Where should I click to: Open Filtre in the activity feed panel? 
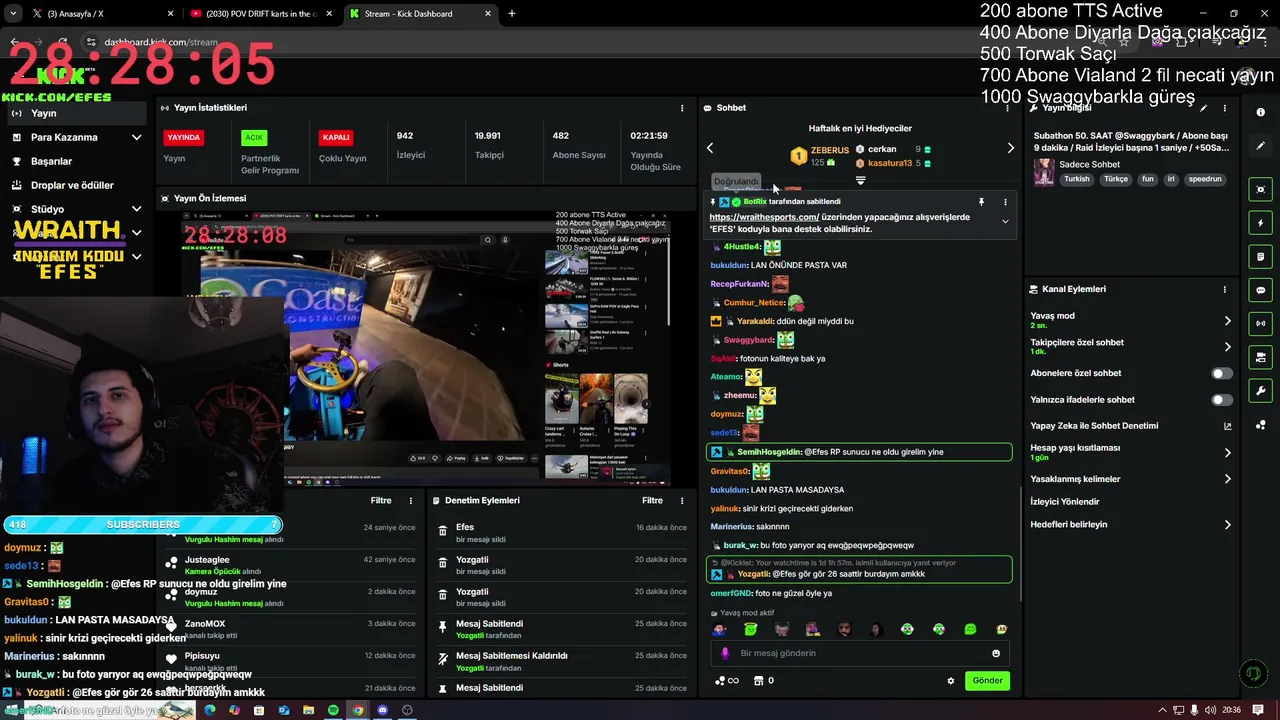pos(381,501)
